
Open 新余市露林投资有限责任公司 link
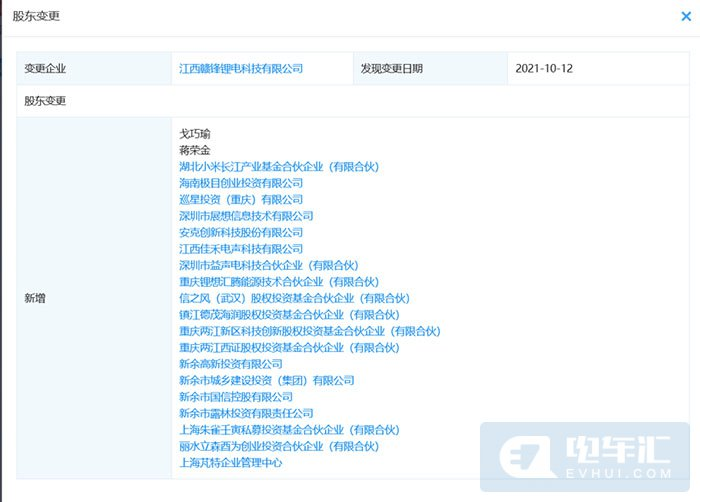(x=246, y=414)
